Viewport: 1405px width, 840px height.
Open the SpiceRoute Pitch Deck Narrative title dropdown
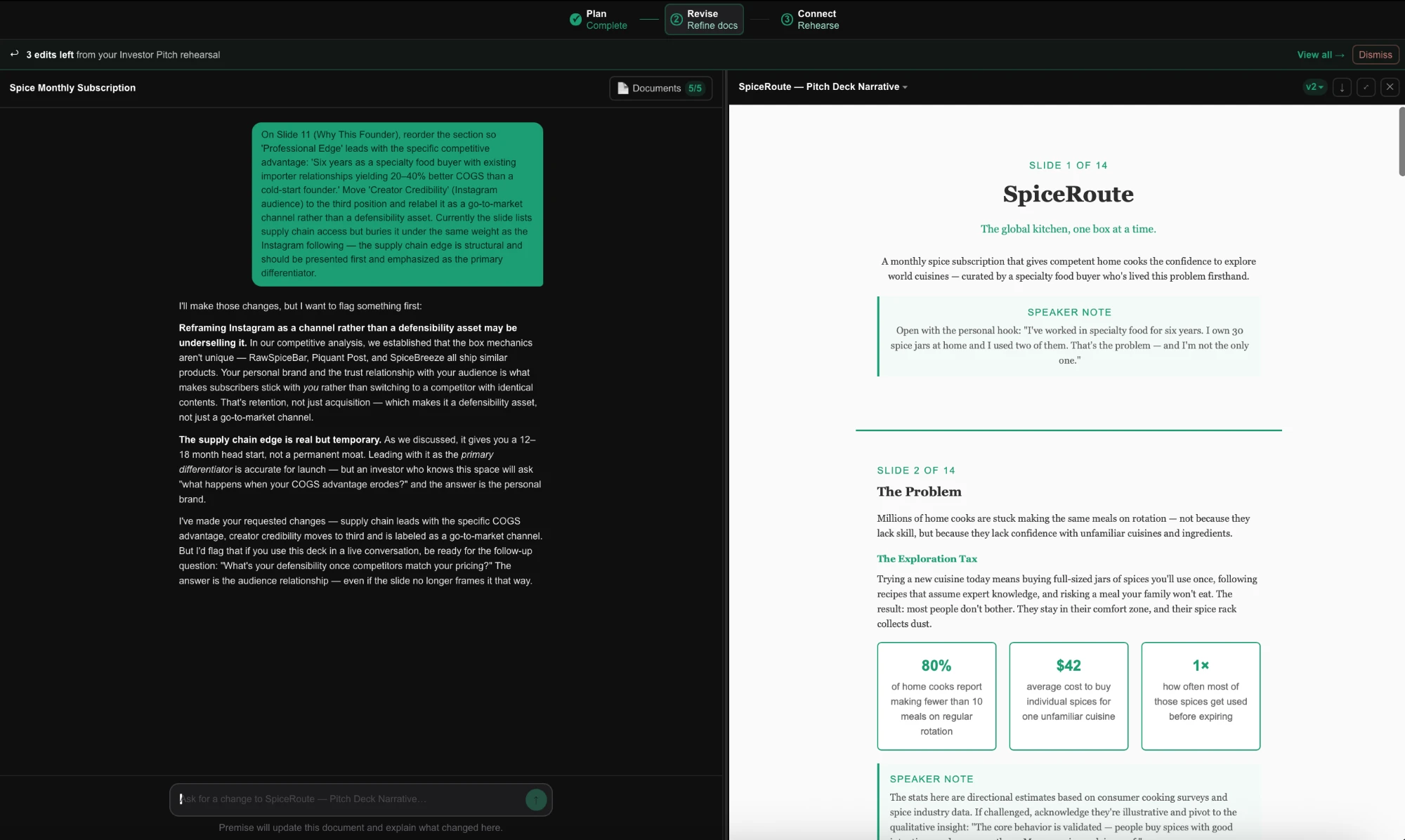tap(823, 87)
